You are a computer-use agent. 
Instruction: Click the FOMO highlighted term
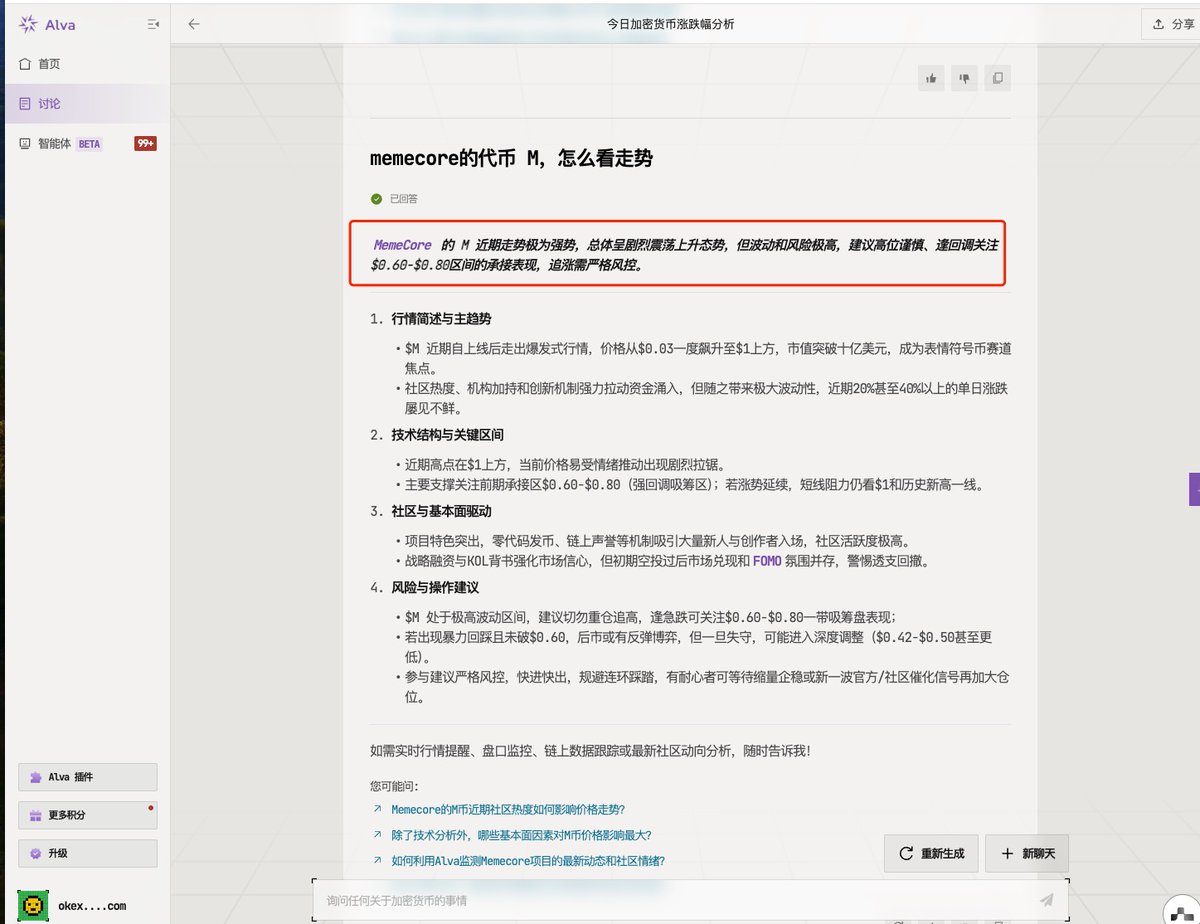pos(767,561)
